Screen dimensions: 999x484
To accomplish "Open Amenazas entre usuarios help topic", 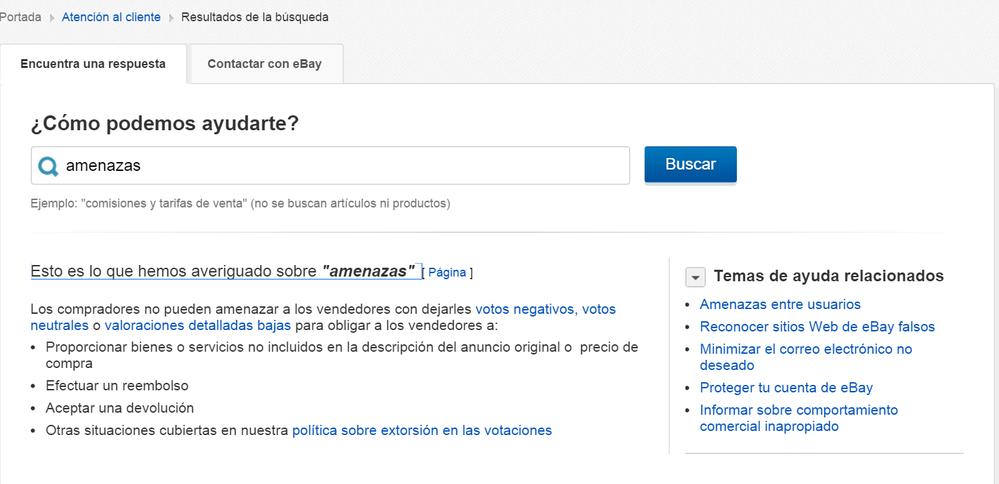I will tap(780, 304).
